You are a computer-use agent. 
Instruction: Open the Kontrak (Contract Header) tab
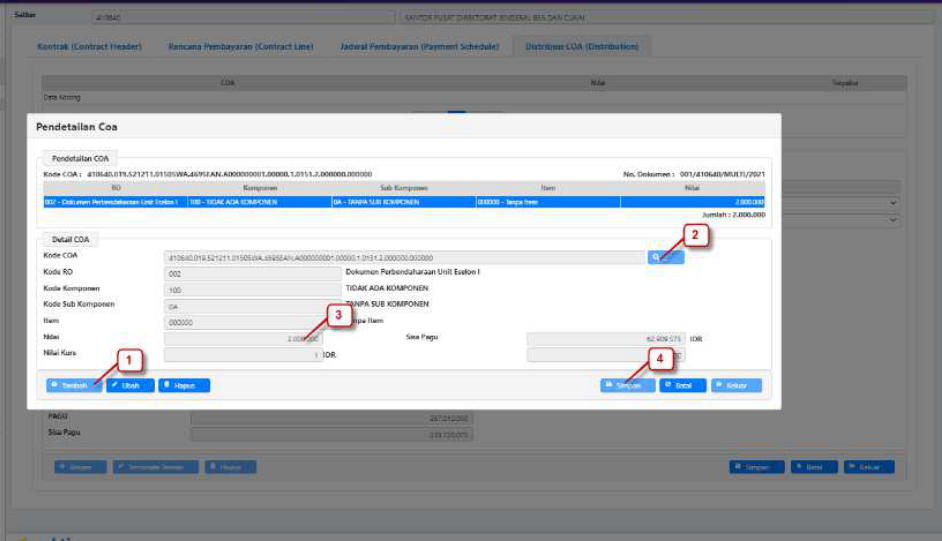coord(89,47)
